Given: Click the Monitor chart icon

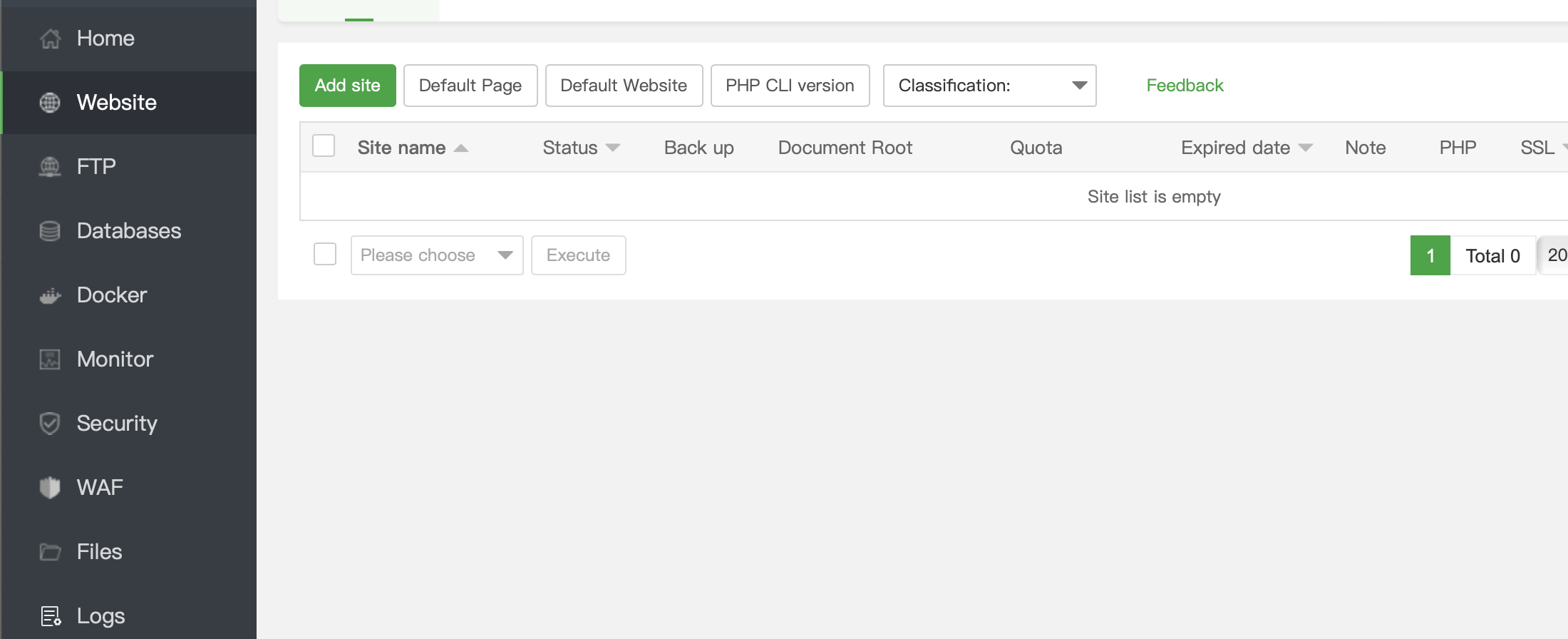Looking at the screenshot, I should pyautogui.click(x=50, y=359).
